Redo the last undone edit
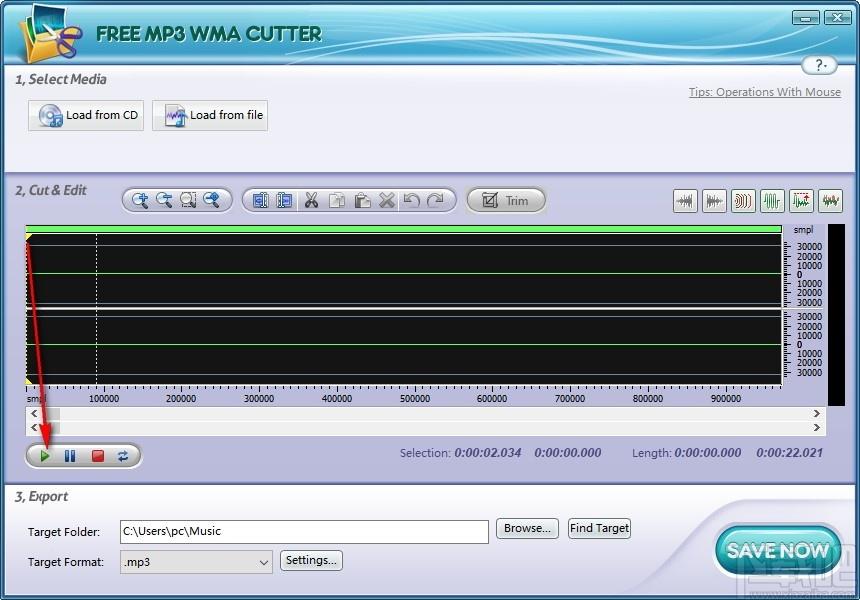This screenshot has width=860, height=600. (435, 201)
